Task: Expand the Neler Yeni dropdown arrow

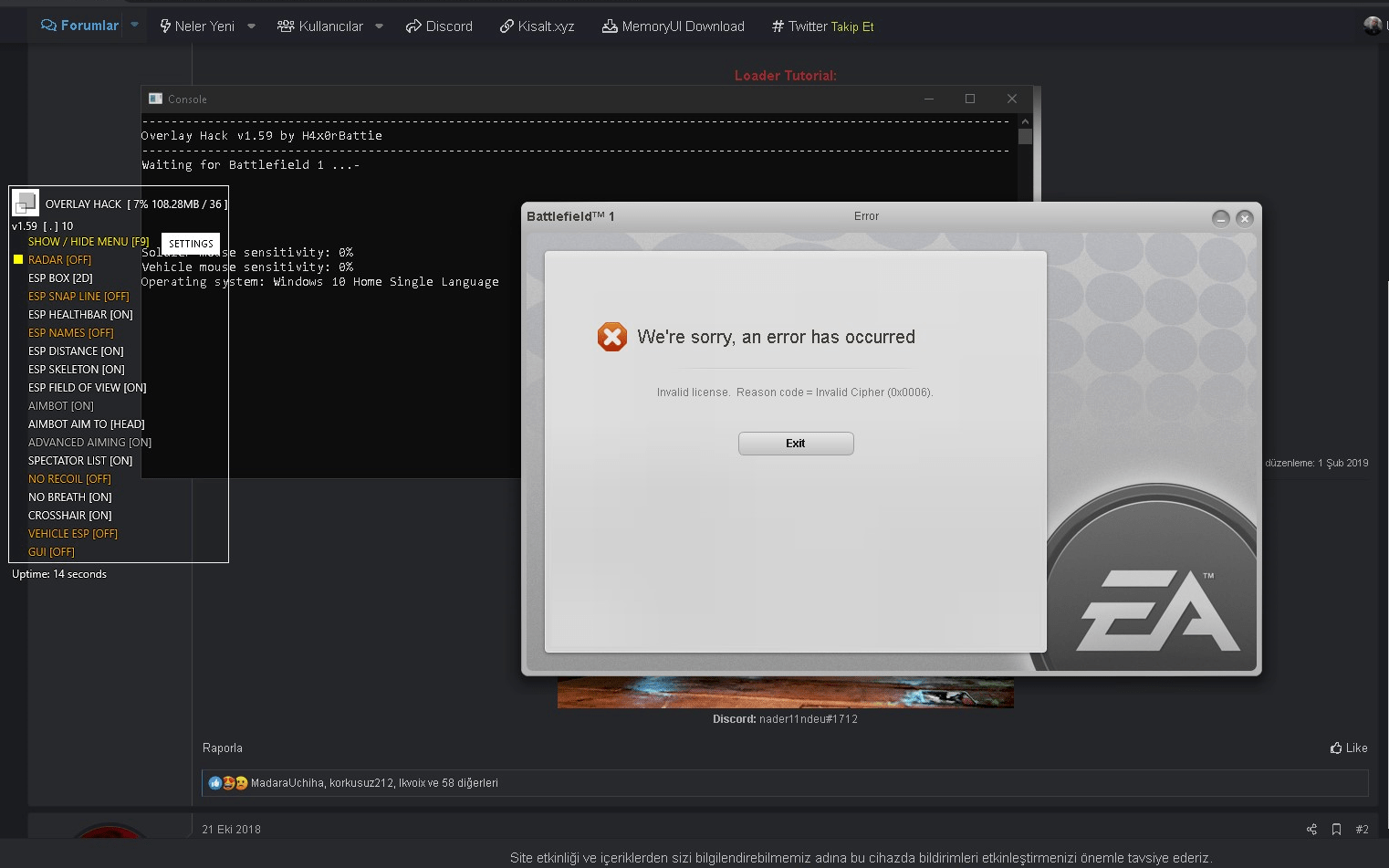Action: click(251, 26)
